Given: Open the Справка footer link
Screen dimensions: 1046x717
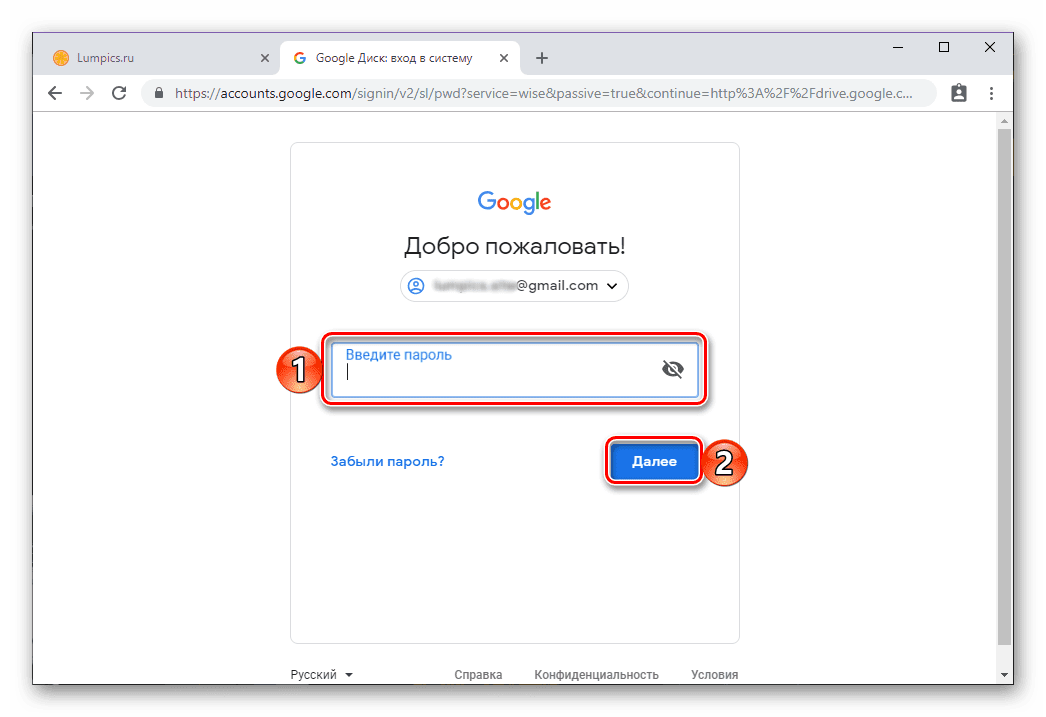Looking at the screenshot, I should [x=478, y=674].
